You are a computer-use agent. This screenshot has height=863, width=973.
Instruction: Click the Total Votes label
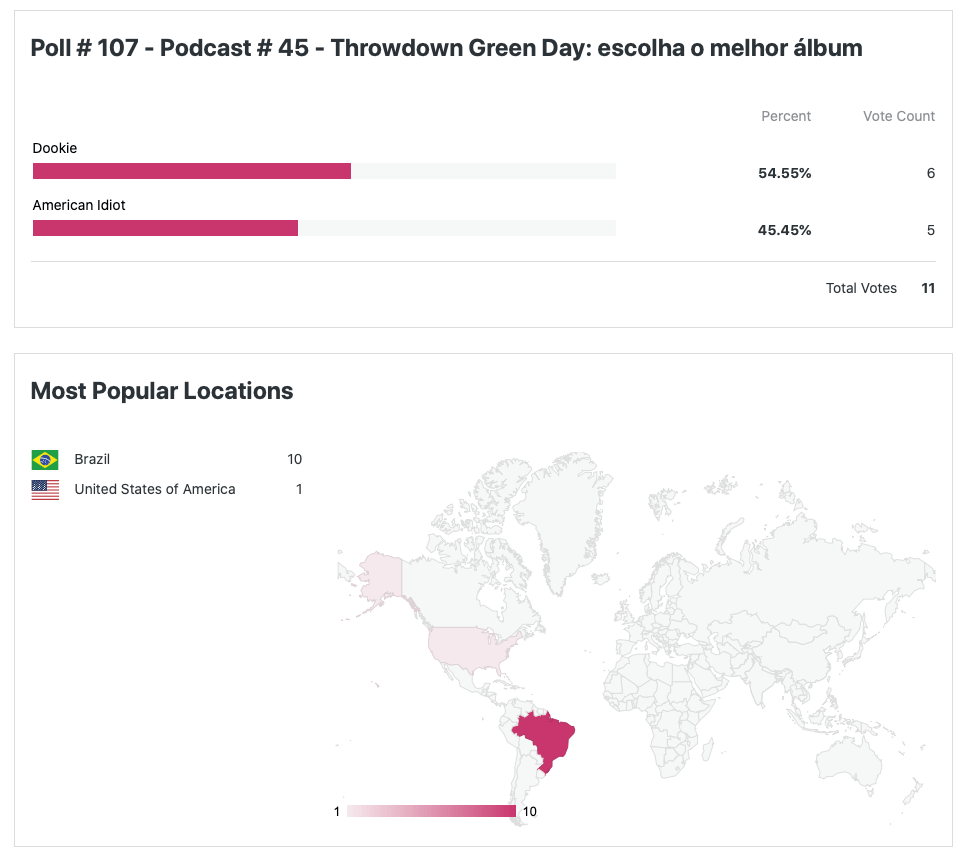pyautogui.click(x=861, y=288)
